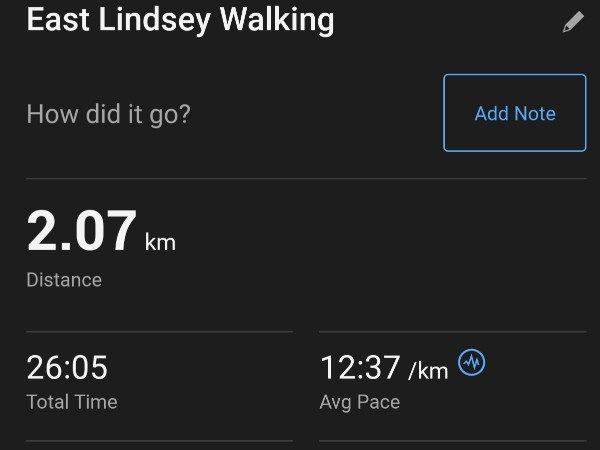Tap the divider line above Total Time
The height and width of the screenshot is (450, 600).
[160, 331]
